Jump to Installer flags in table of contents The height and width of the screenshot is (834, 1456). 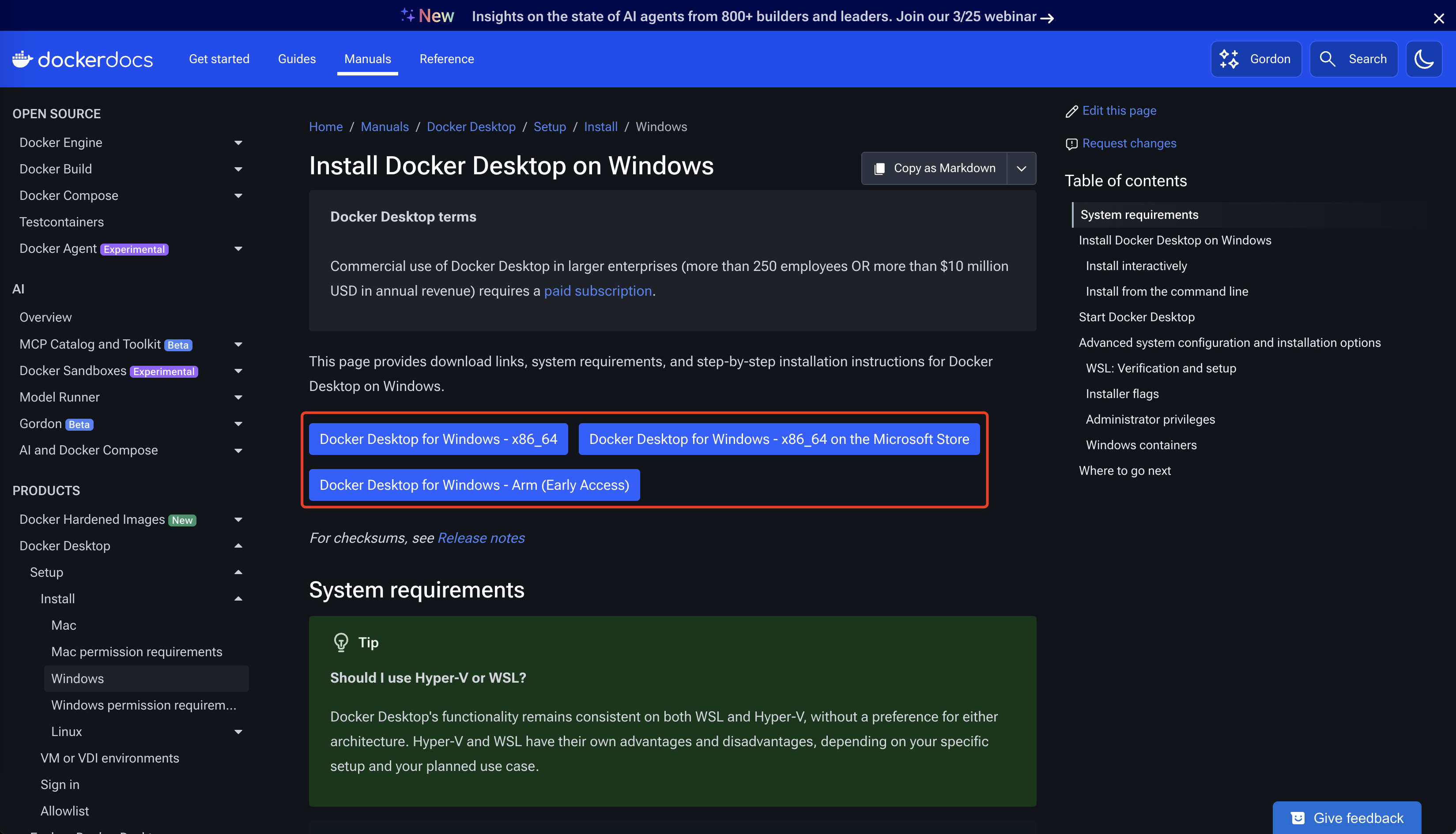[x=1122, y=394]
